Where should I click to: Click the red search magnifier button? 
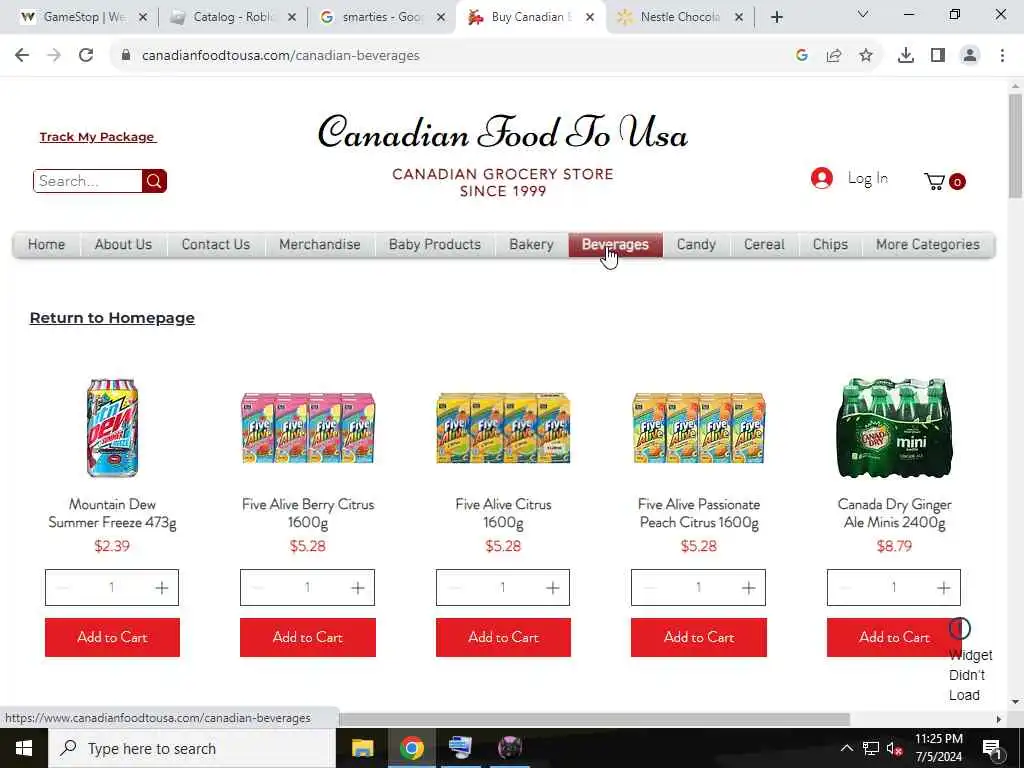pyautogui.click(x=154, y=181)
